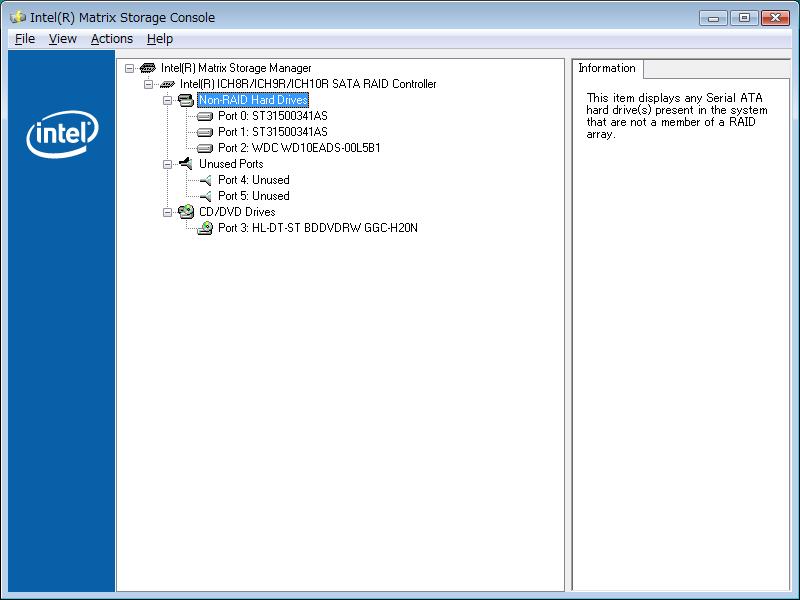Open the View menu
The image size is (800, 600).
coord(63,39)
